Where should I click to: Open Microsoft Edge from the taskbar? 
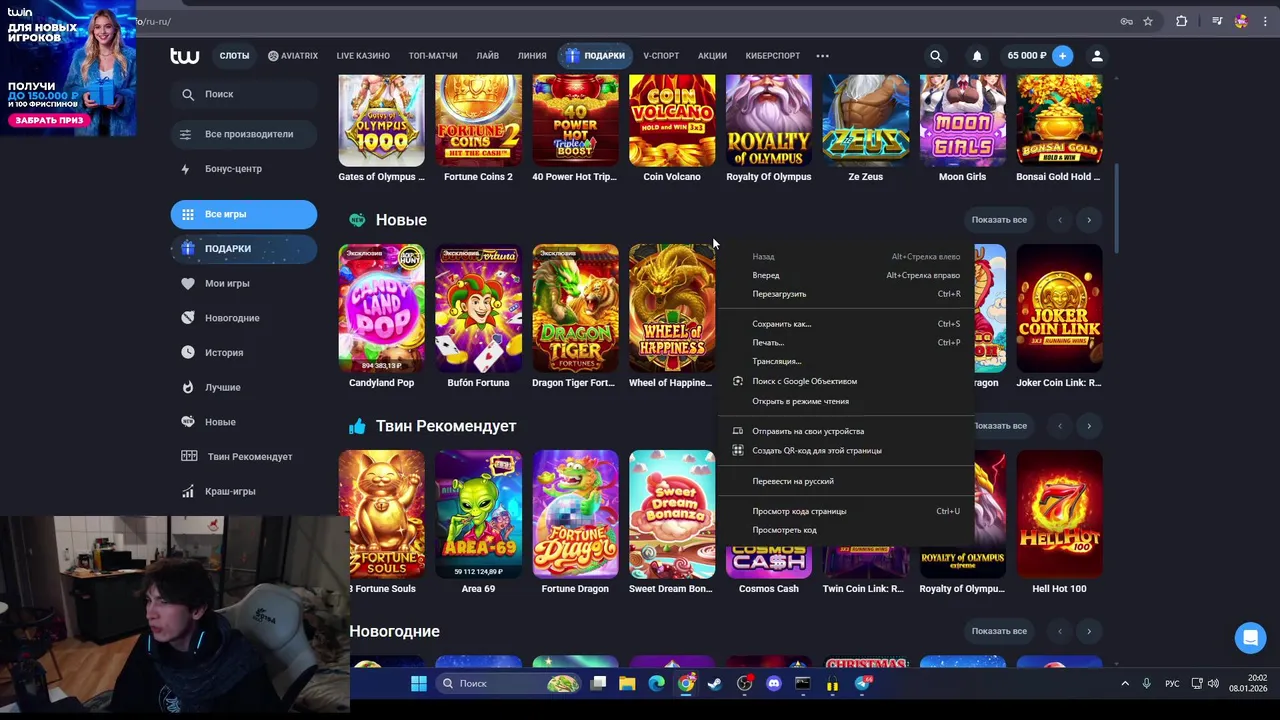click(x=657, y=683)
